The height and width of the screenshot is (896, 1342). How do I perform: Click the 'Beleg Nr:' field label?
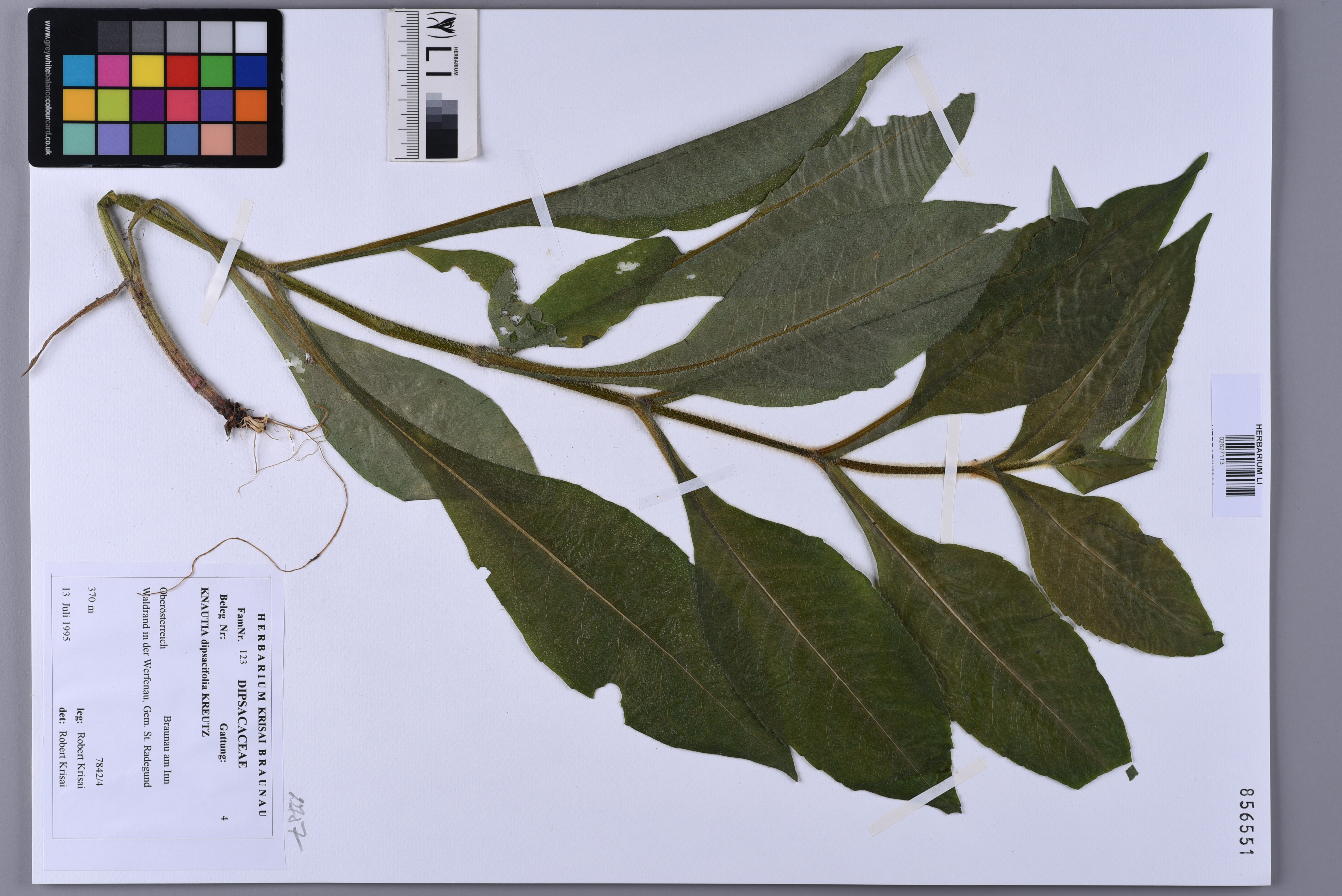tap(223, 617)
